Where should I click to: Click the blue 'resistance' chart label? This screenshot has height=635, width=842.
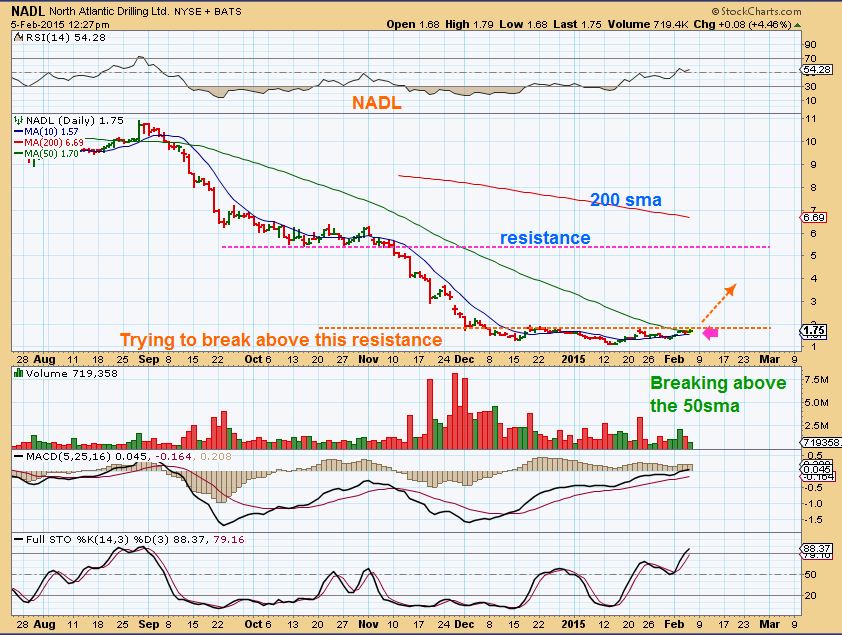tap(545, 237)
